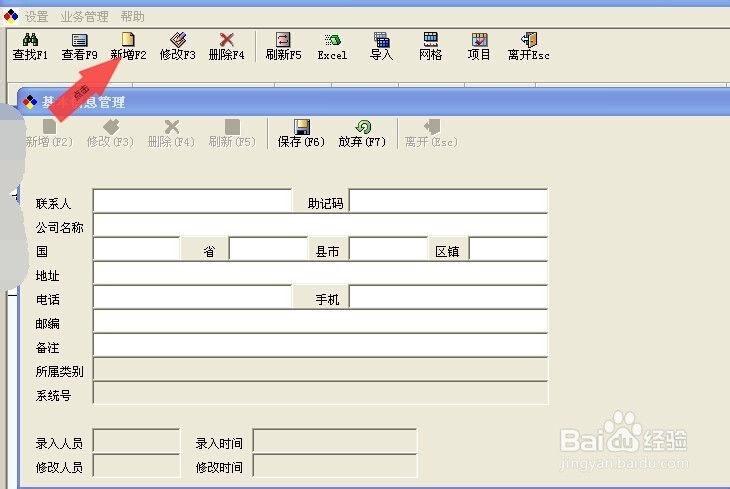Click the 修改时间 field
Screen dimensions: 730x489
tap(335, 466)
